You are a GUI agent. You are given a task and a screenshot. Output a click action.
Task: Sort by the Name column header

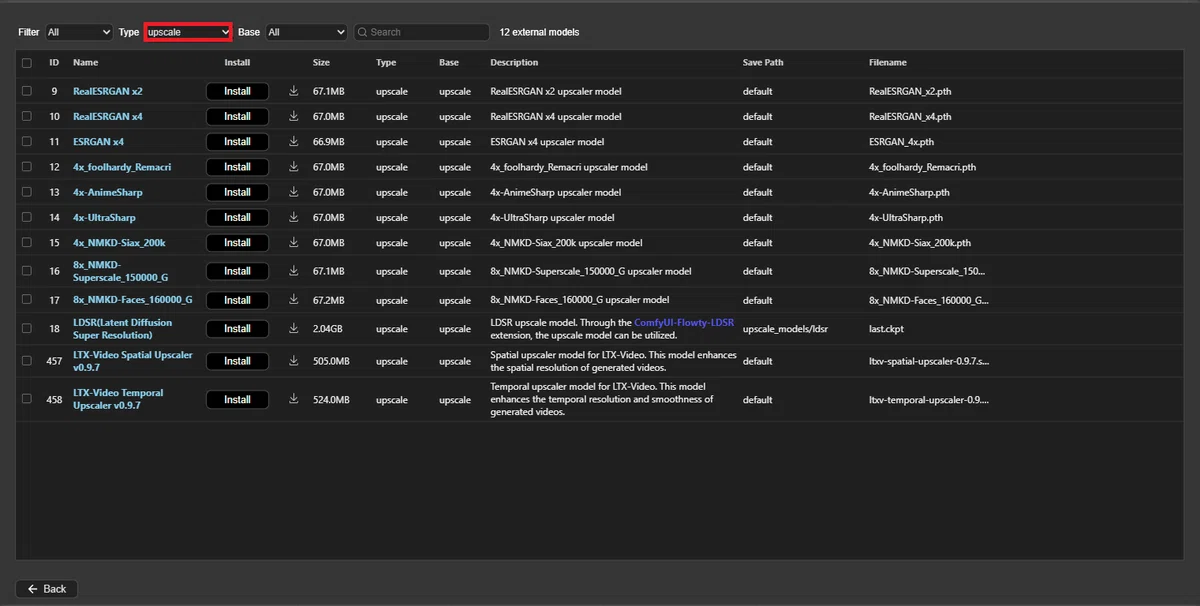(x=86, y=63)
